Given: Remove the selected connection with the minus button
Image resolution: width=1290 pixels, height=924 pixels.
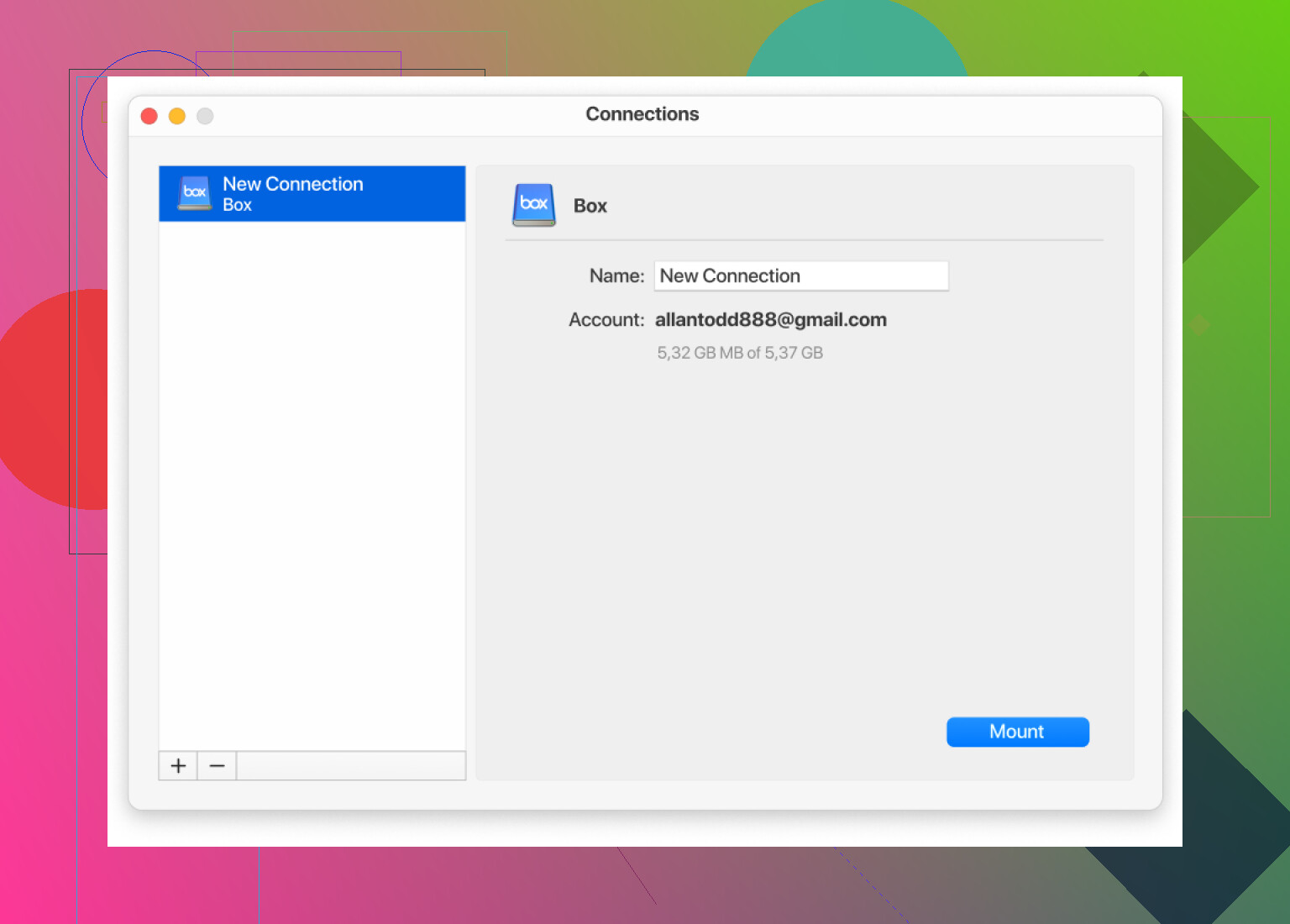Looking at the screenshot, I should click(217, 765).
